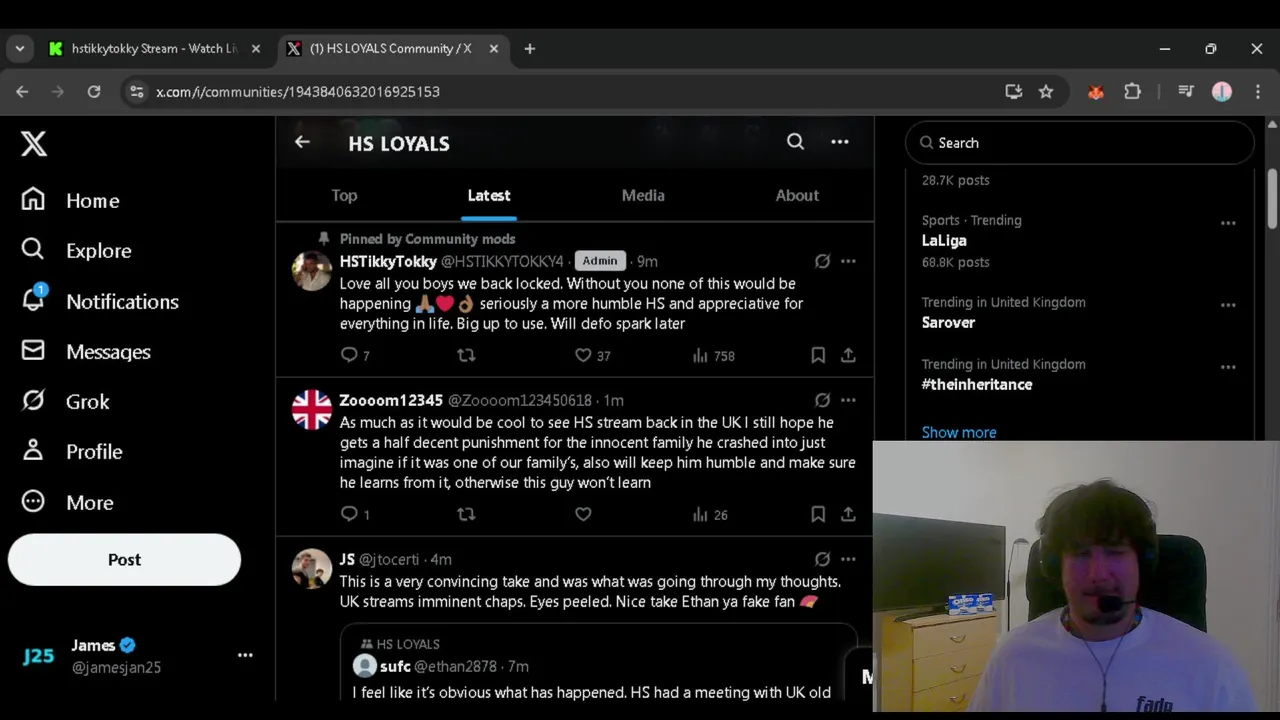Switch to hstikkytokky Stream browser tab
This screenshot has width=1280, height=720.
click(x=155, y=48)
